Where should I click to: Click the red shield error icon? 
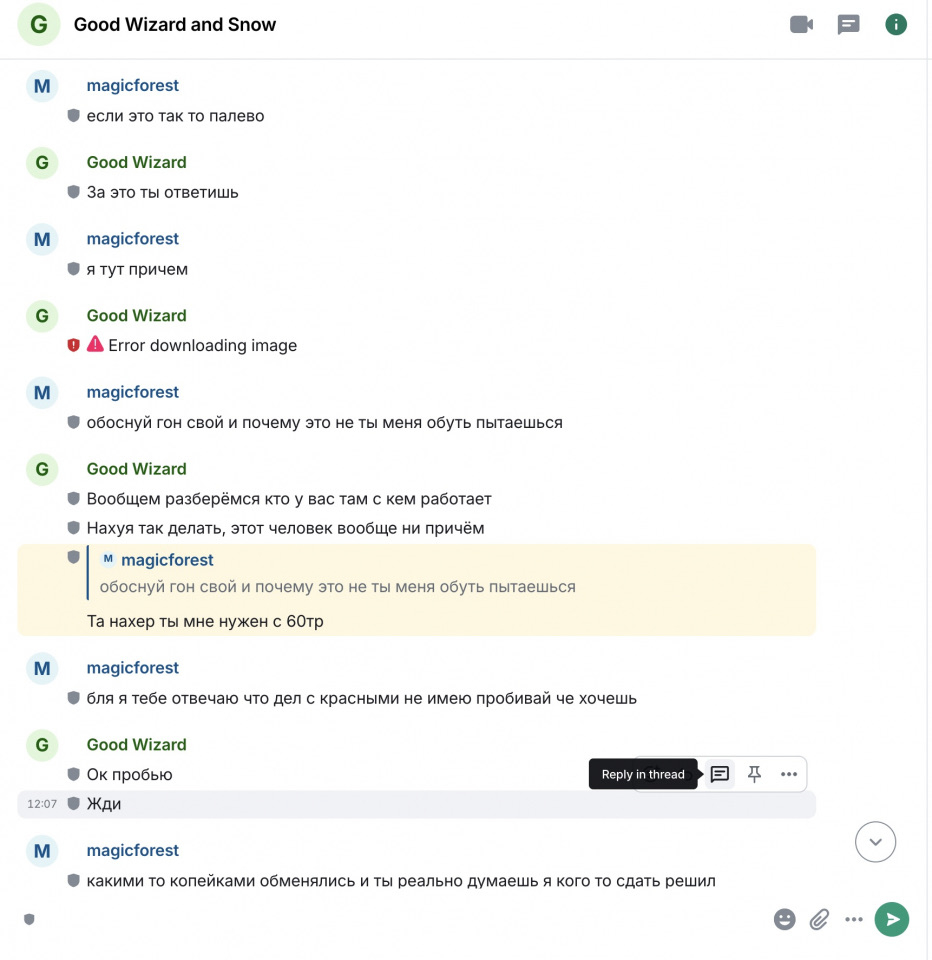pos(73,345)
